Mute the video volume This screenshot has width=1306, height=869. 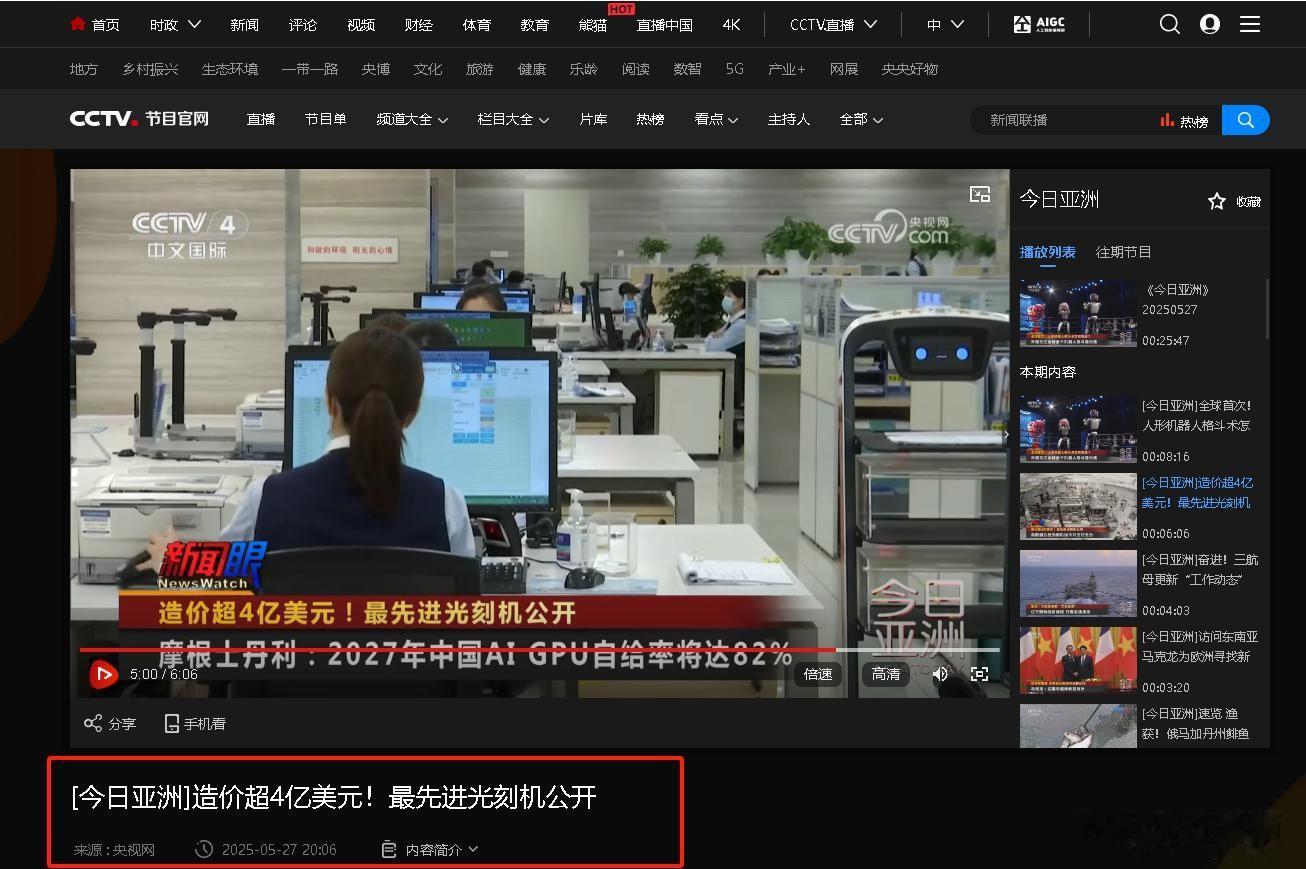[x=940, y=674]
